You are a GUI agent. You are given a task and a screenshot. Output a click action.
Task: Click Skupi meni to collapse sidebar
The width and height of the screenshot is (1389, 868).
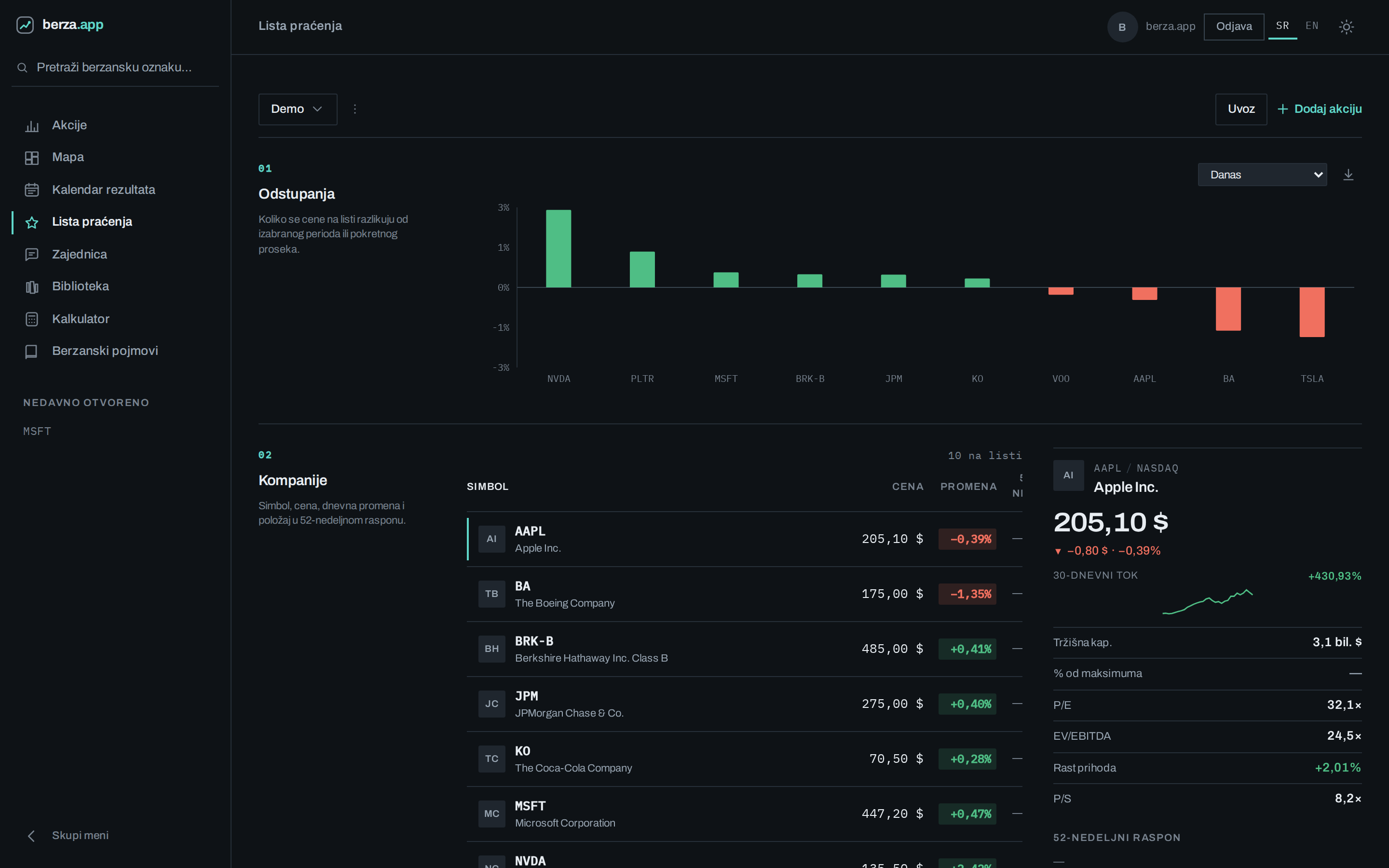pos(81,835)
